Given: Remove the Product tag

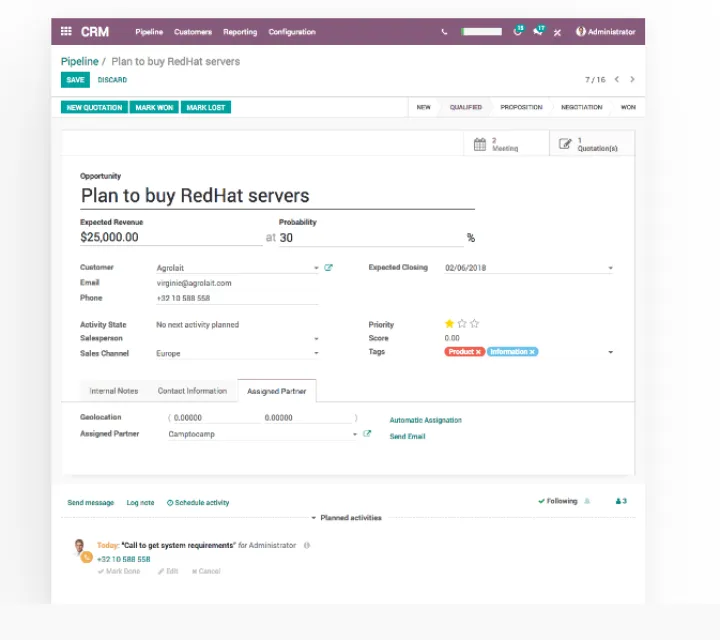Looking at the screenshot, I should [x=478, y=352].
